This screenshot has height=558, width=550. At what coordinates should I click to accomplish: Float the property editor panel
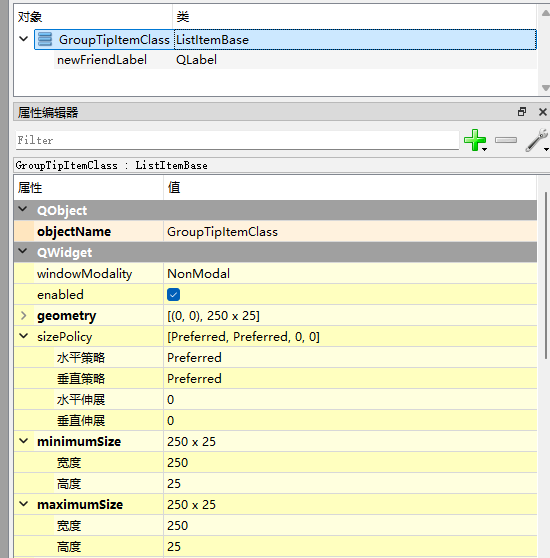point(522,112)
